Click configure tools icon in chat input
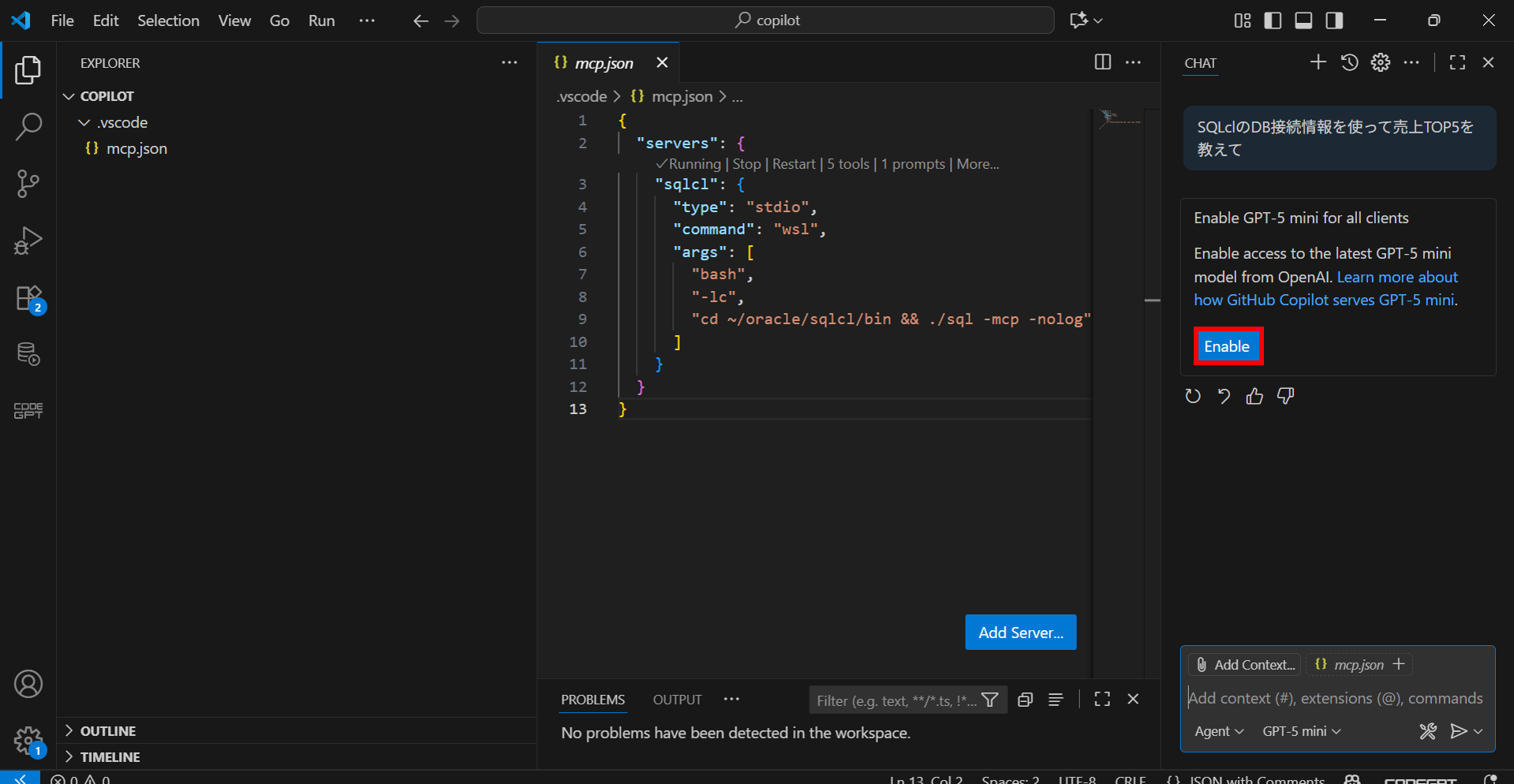1514x784 pixels. (1427, 731)
